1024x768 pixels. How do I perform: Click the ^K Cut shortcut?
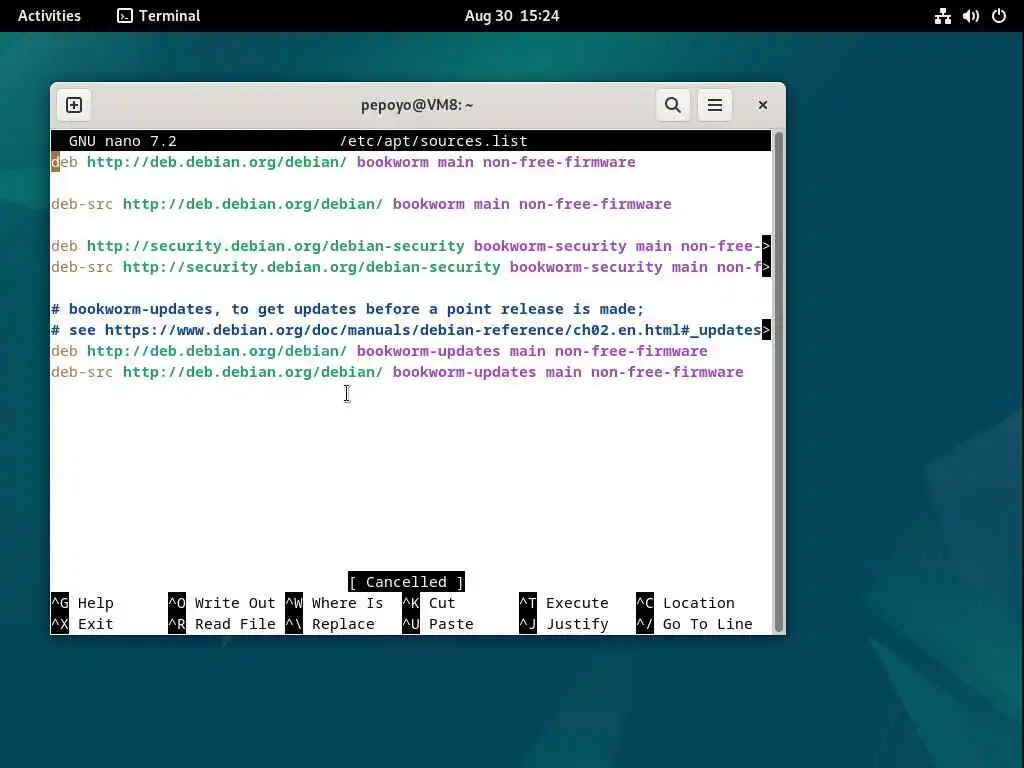click(429, 603)
